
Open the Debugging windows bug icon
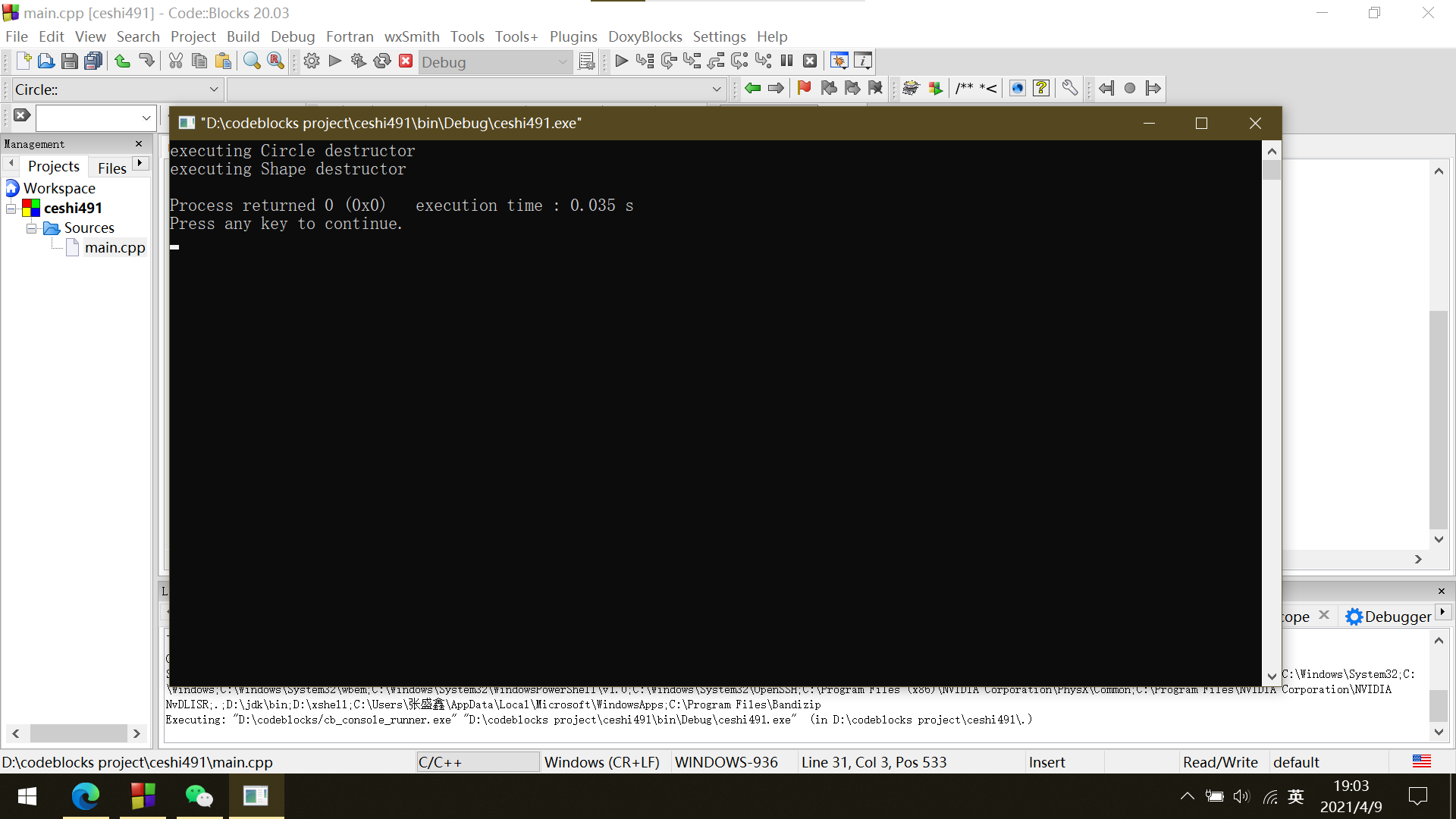839,61
